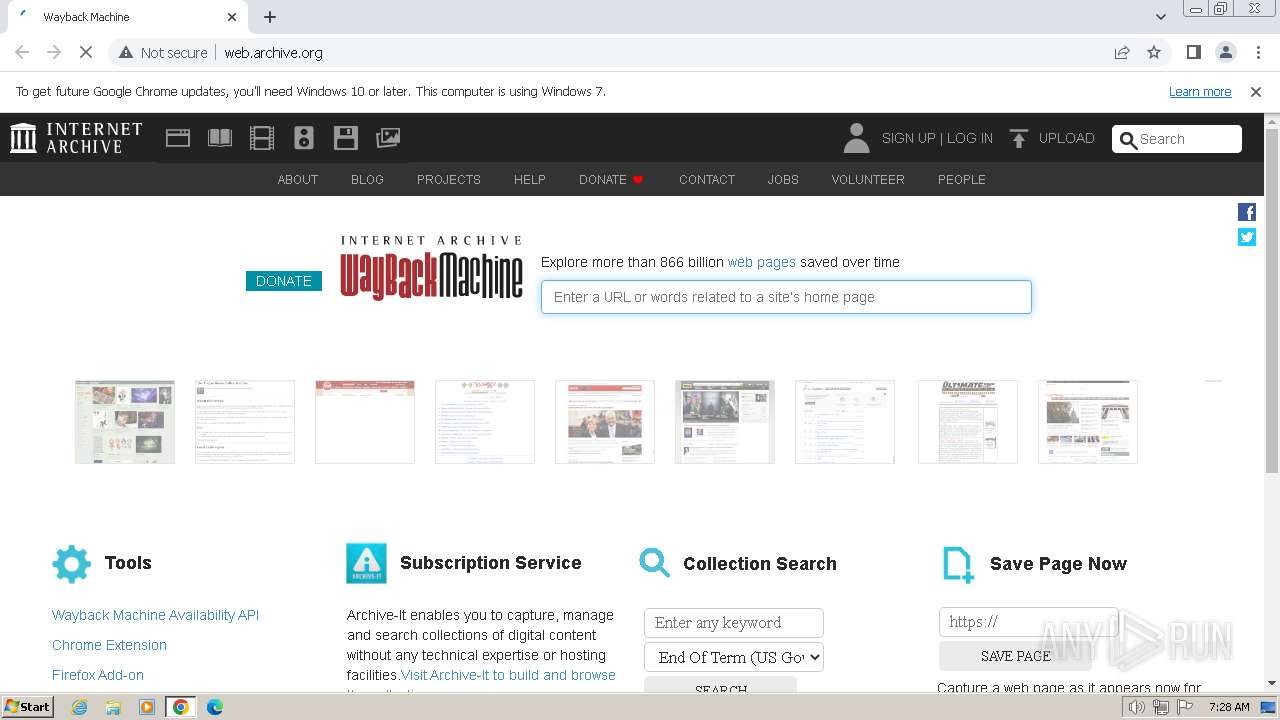1280x720 pixels.
Task: Open the End Of Term collection dropdown
Action: (x=734, y=657)
